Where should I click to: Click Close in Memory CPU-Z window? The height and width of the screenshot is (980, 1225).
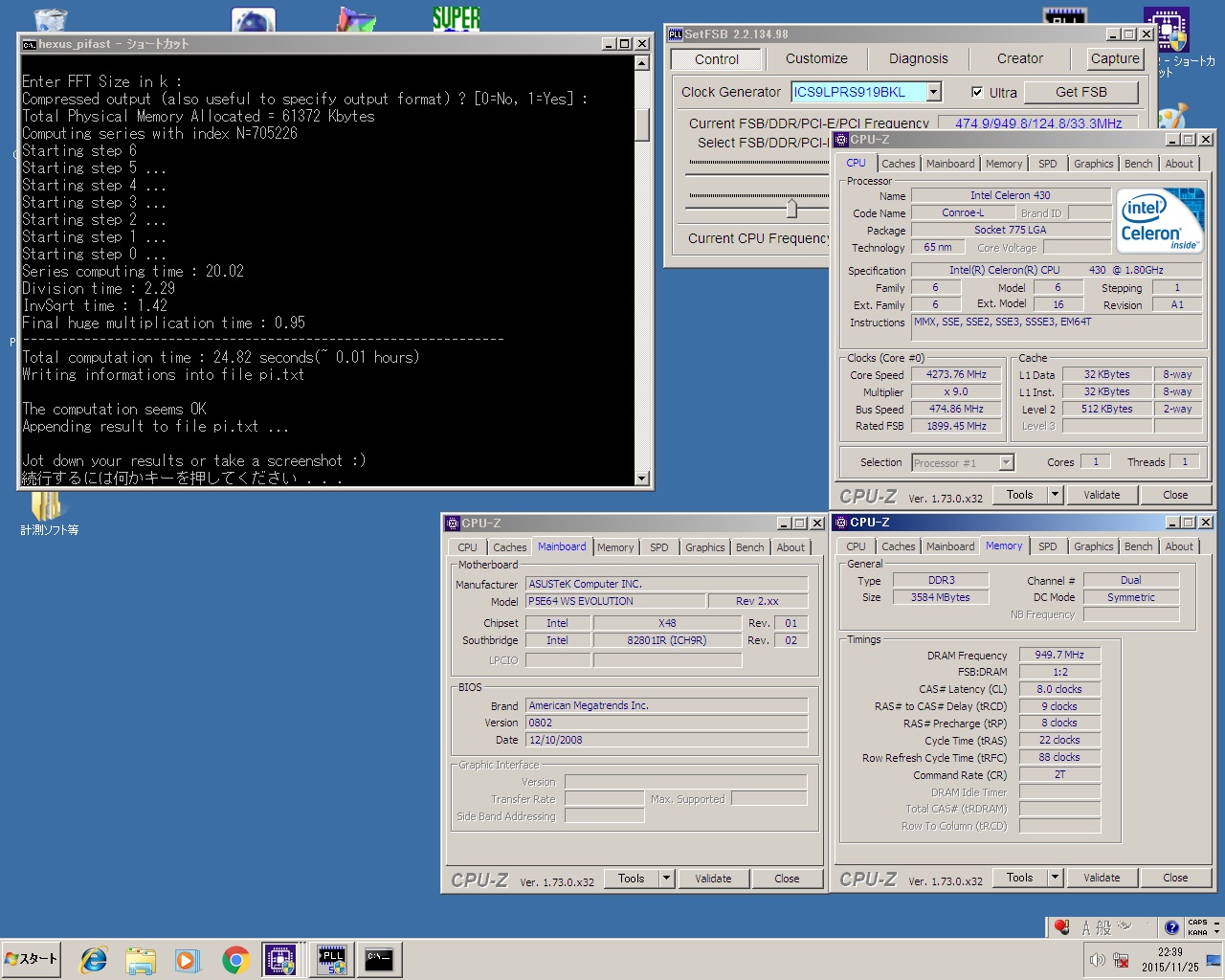(1175, 878)
